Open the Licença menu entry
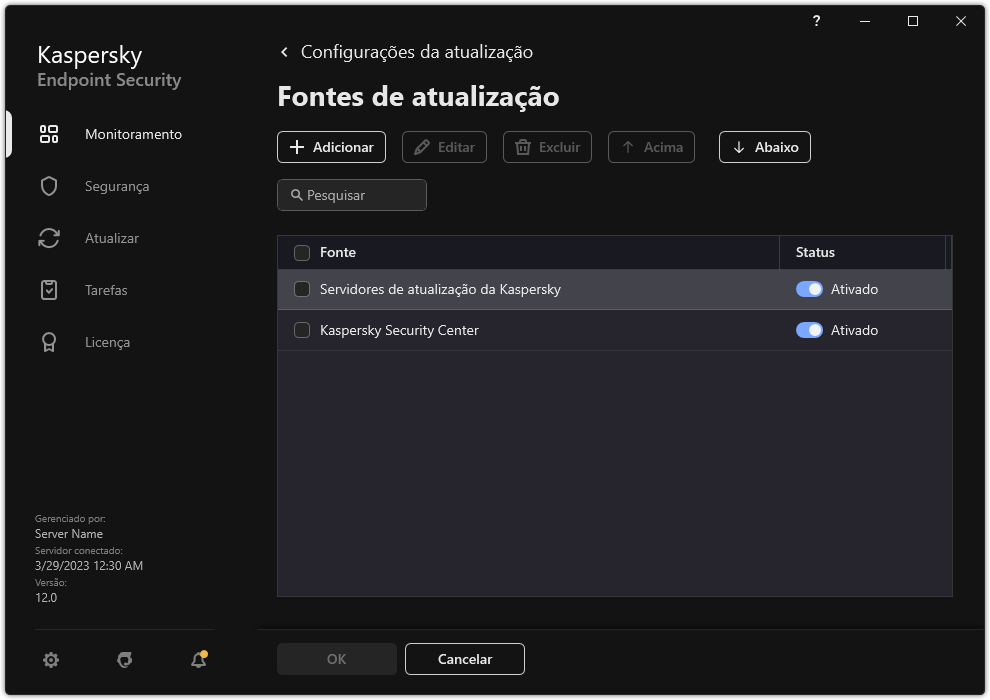The height and width of the screenshot is (700, 990). [106, 341]
